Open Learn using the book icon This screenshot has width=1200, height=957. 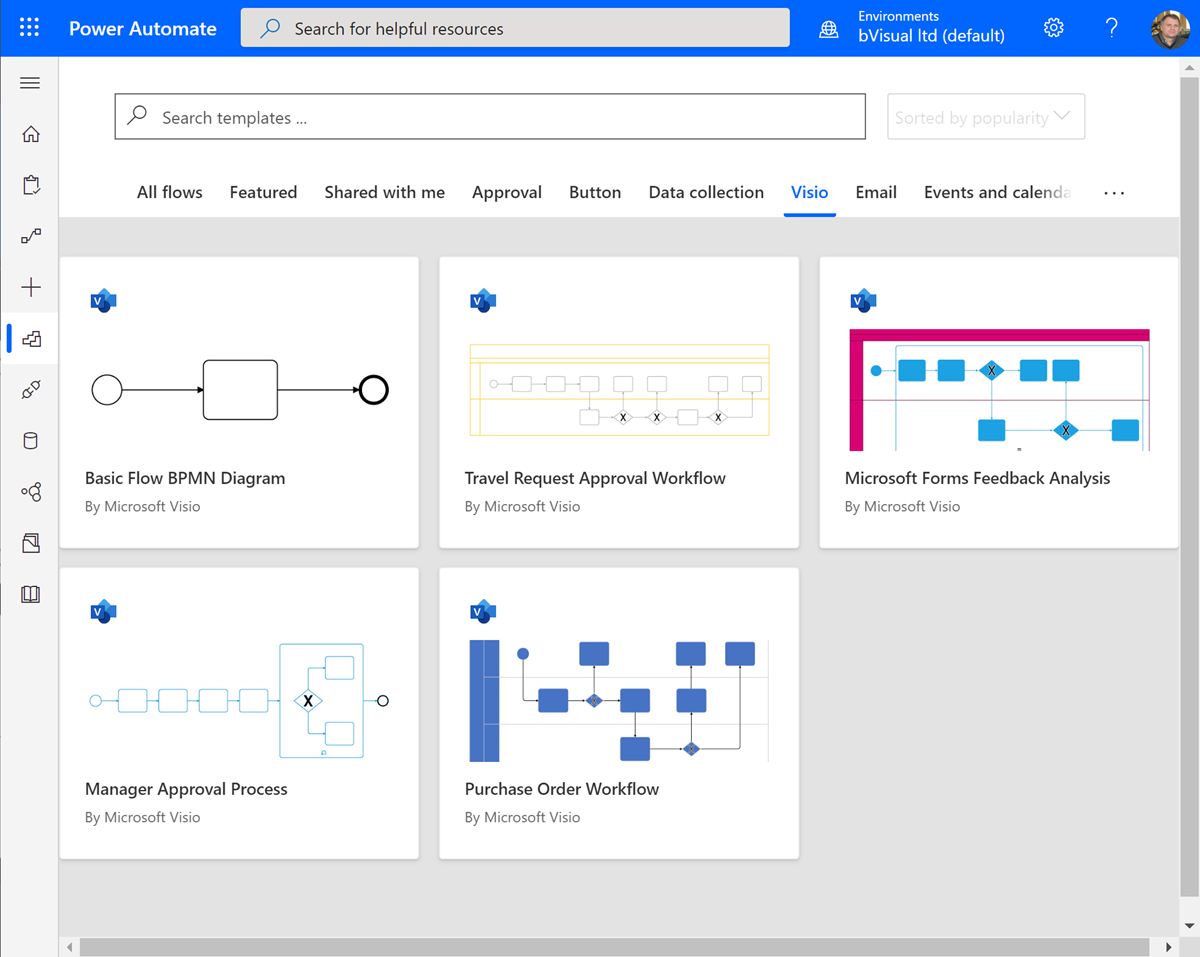[29, 594]
